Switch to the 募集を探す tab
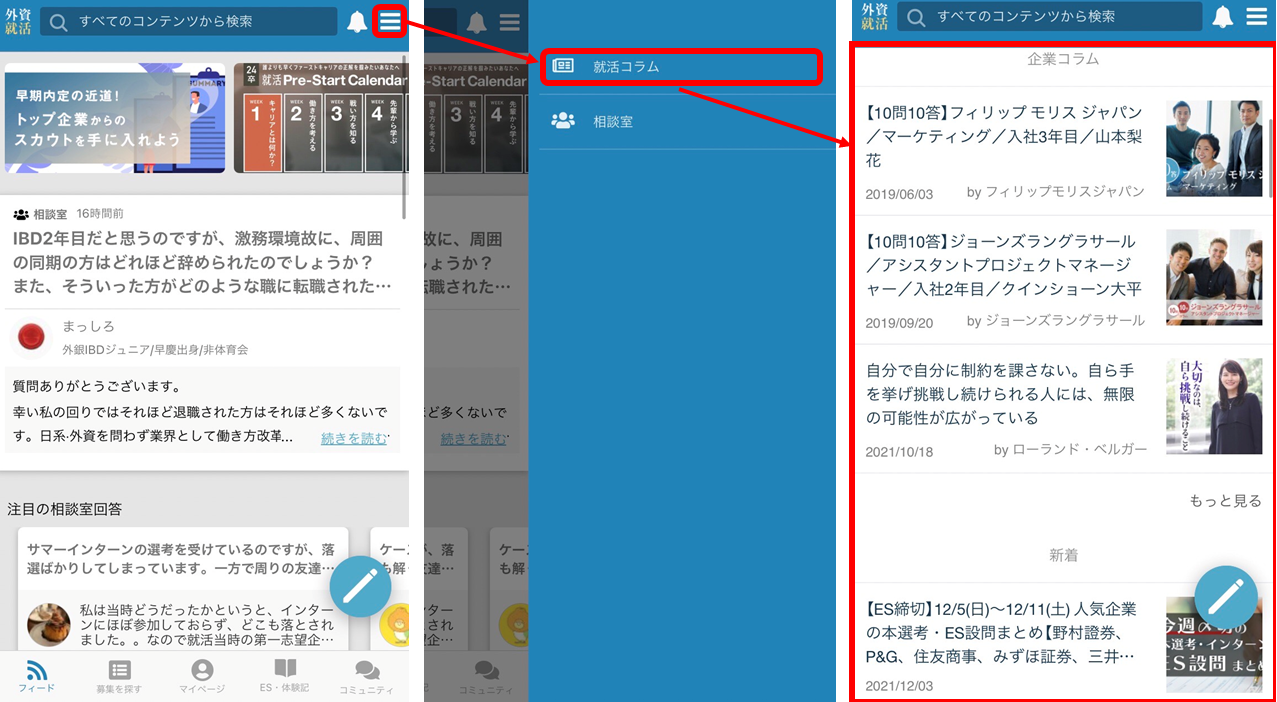This screenshot has height=702, width=1277. coord(119,677)
